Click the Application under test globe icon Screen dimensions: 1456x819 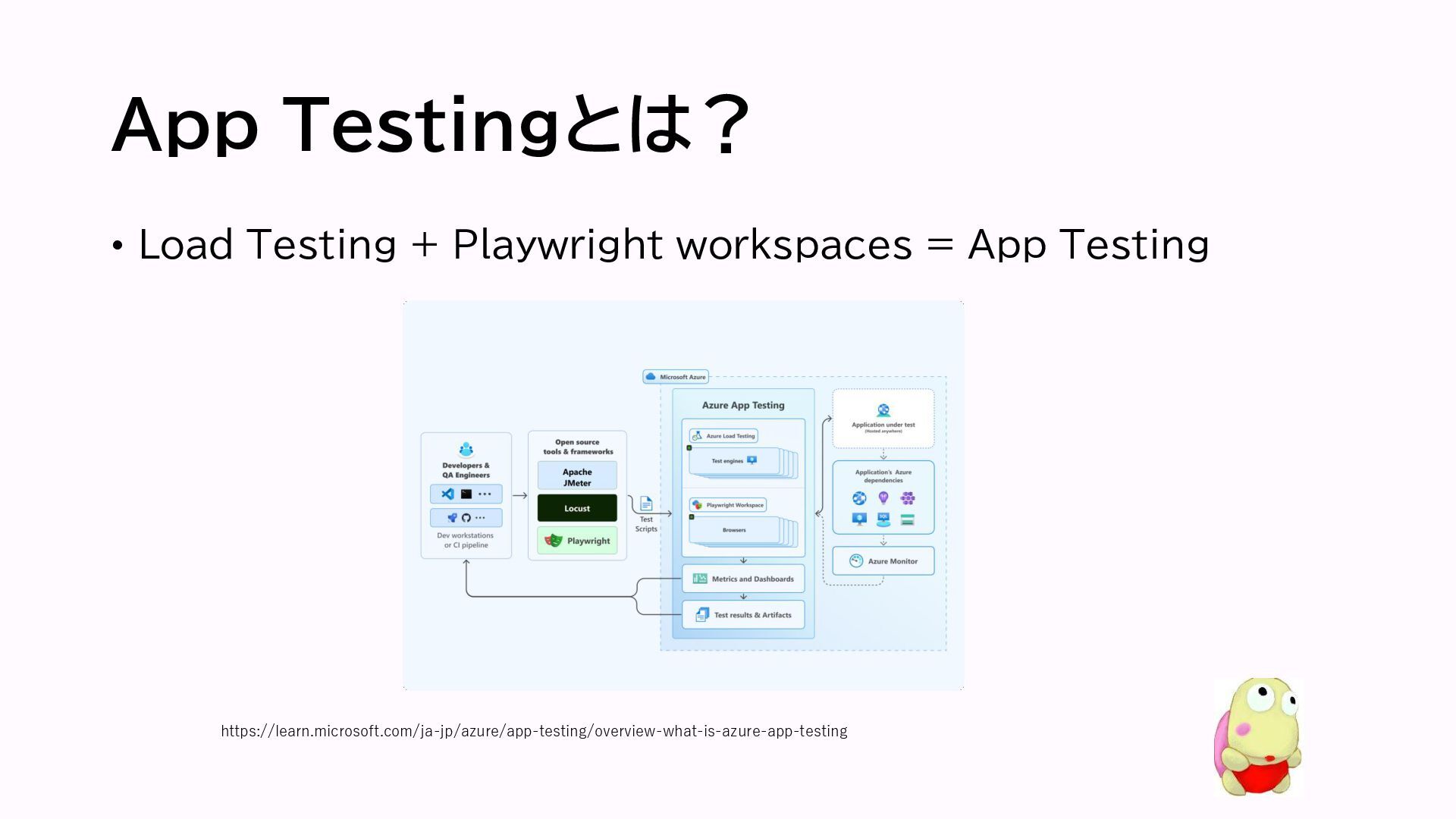pyautogui.click(x=883, y=410)
